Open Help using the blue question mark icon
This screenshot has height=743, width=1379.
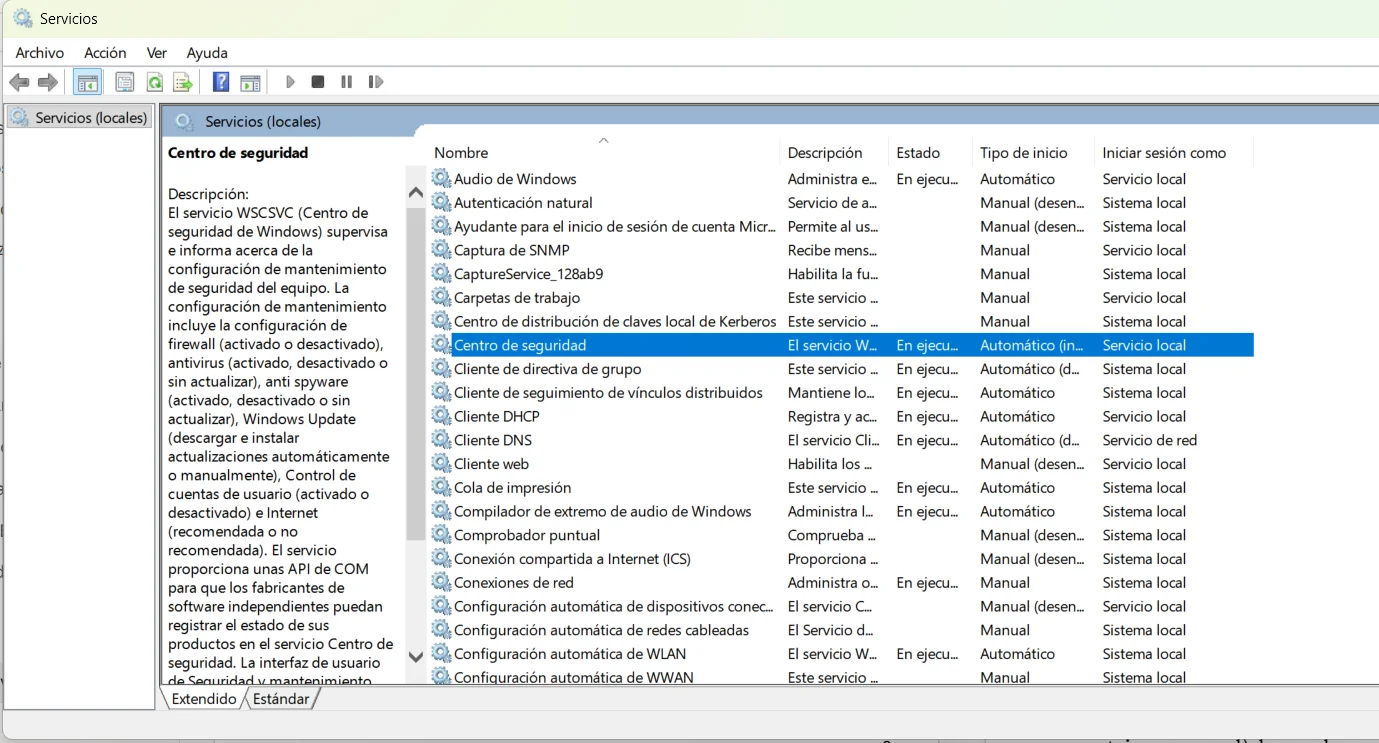tap(221, 82)
